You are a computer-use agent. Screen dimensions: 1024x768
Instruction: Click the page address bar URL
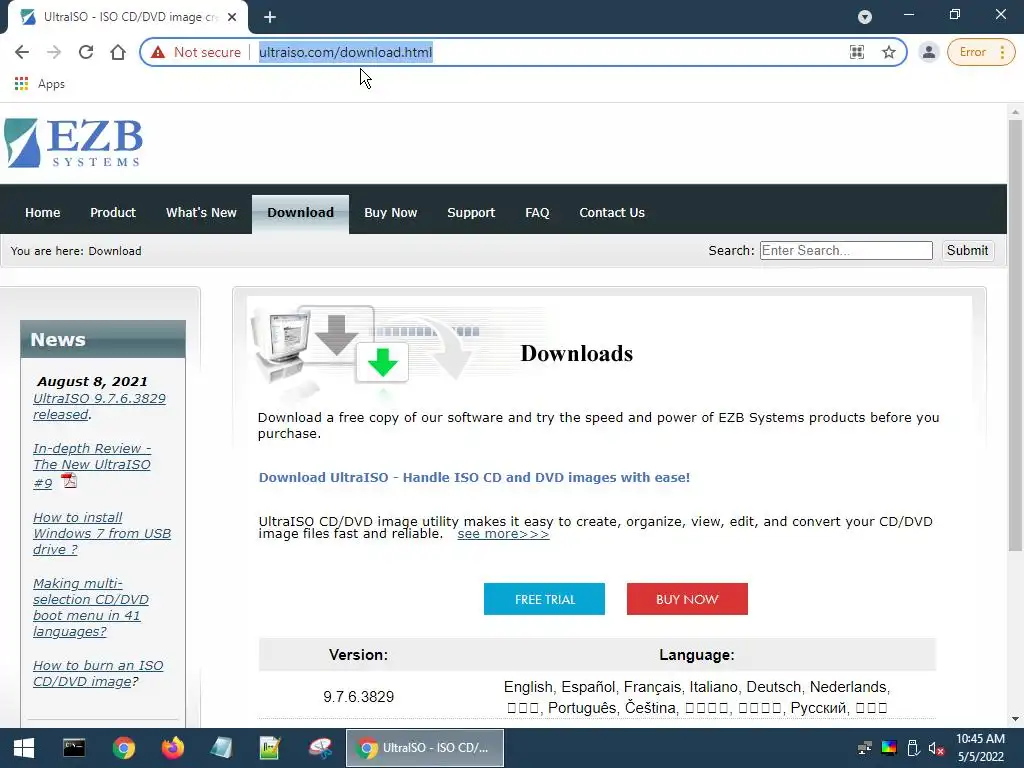pos(345,52)
